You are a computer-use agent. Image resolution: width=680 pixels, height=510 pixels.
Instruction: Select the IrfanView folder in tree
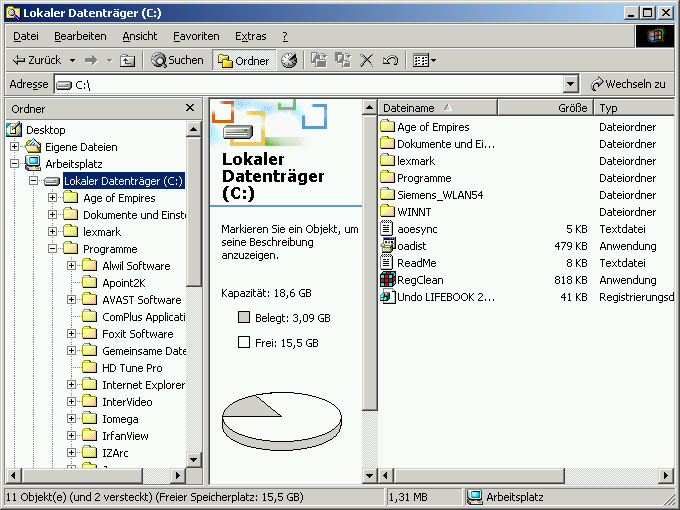pos(125,436)
